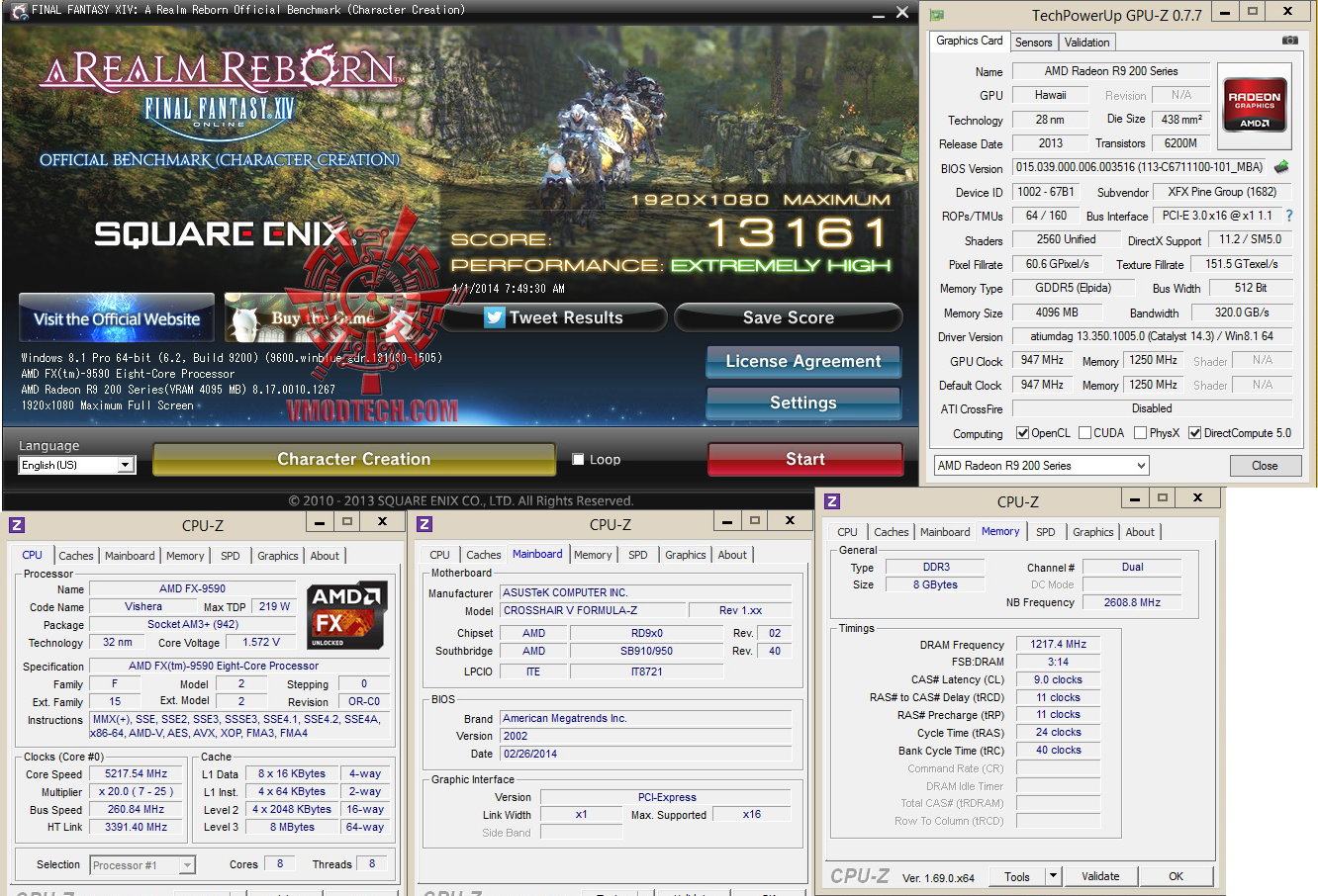Image resolution: width=1318 pixels, height=896 pixels.
Task: Click the DRAM Frequency value '1217.4 MHz'
Action: coord(1058,644)
